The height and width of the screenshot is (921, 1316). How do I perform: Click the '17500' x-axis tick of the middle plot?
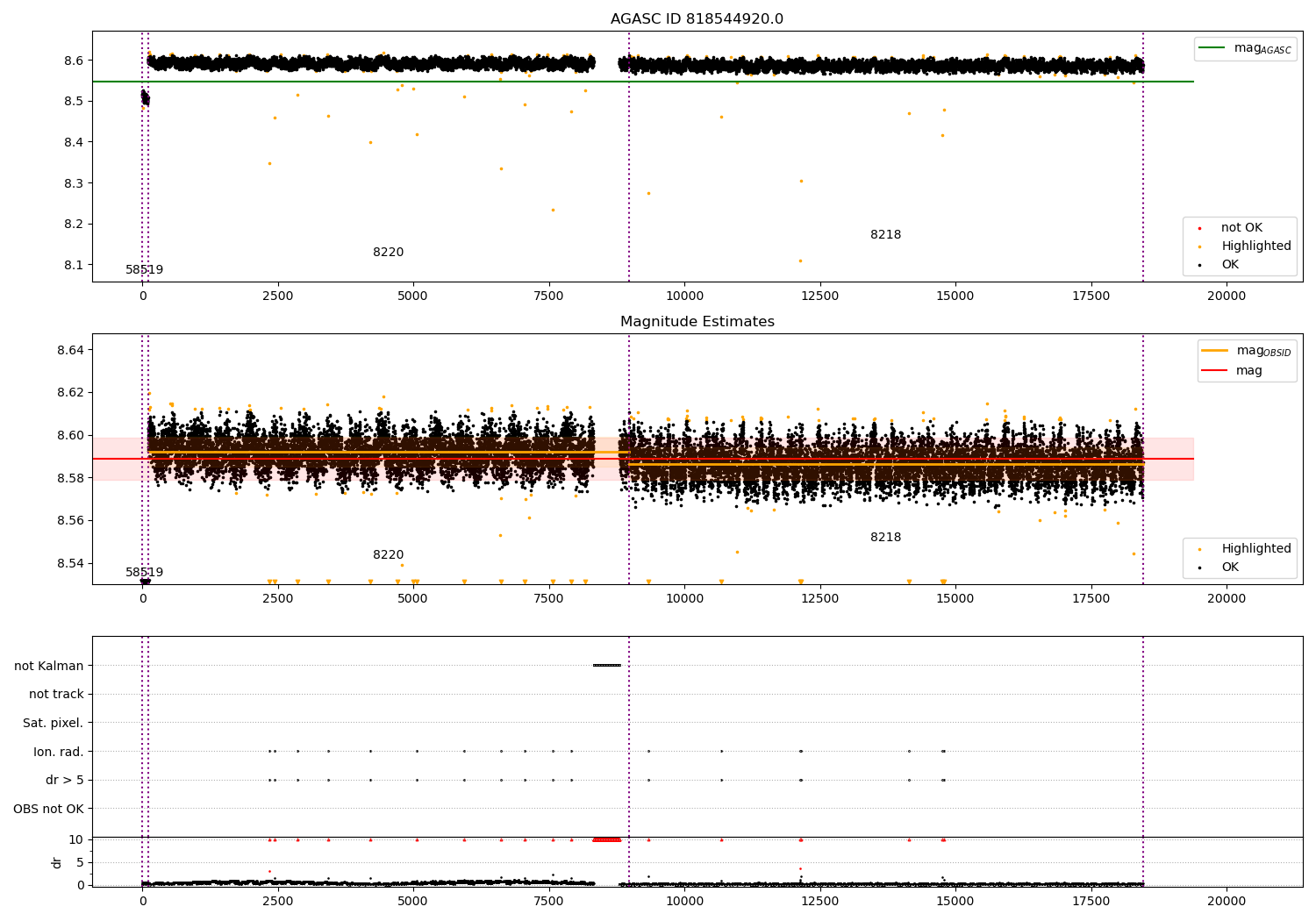1091,599
